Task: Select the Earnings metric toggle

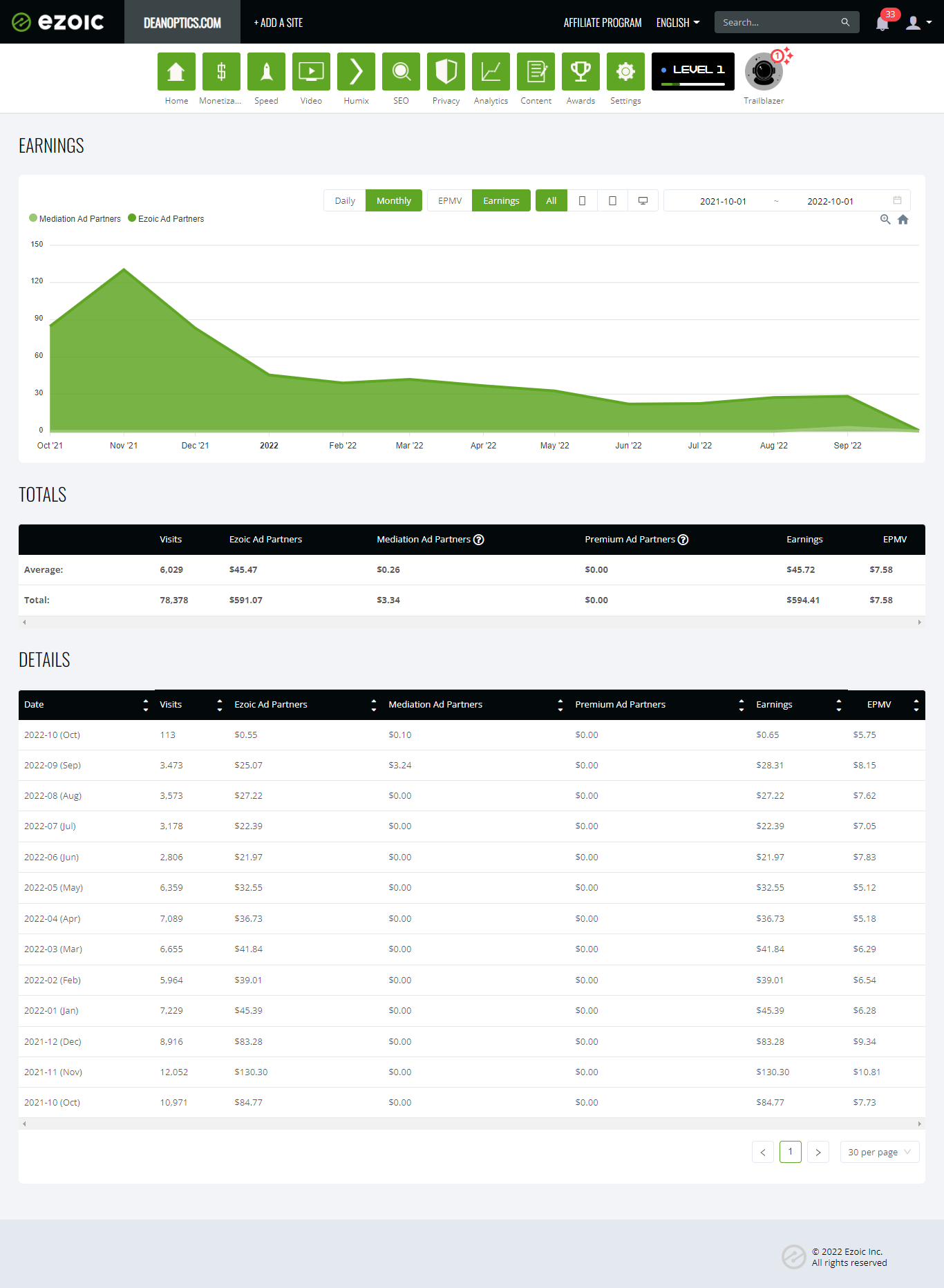Action: coord(501,200)
